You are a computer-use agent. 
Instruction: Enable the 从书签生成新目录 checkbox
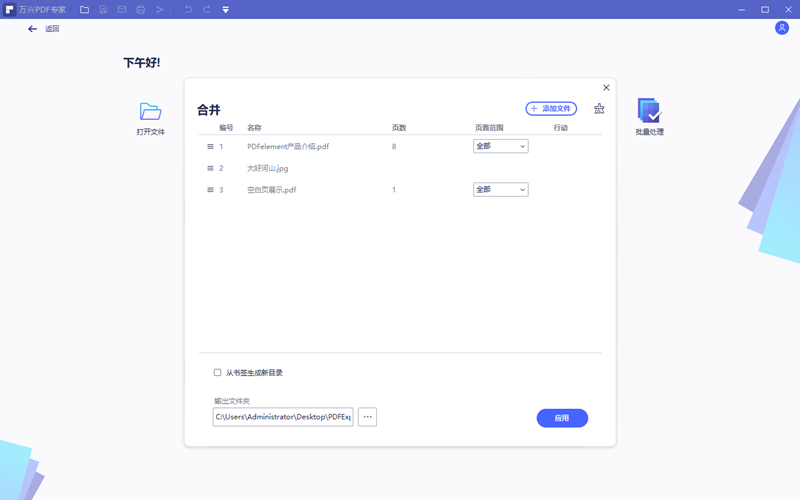pyautogui.click(x=218, y=373)
